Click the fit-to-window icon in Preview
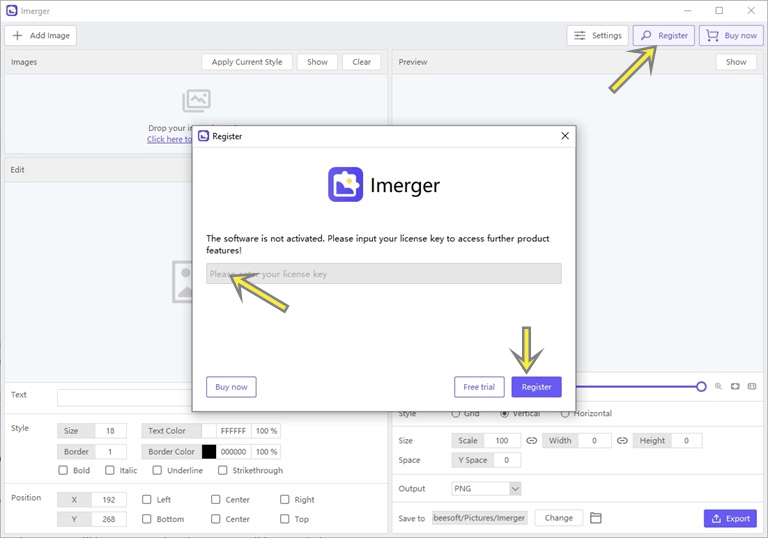This screenshot has height=538, width=768. [x=735, y=386]
